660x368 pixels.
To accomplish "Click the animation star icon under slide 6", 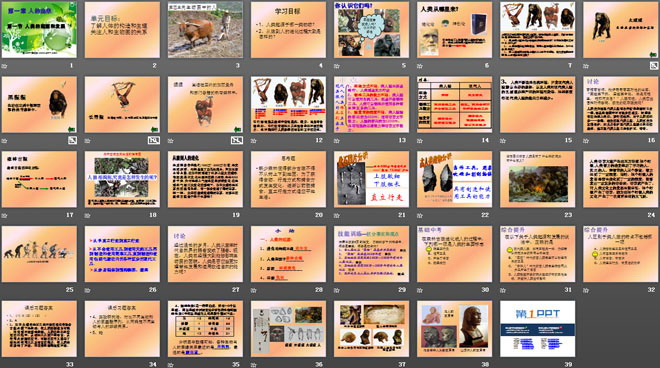I will pos(420,66).
